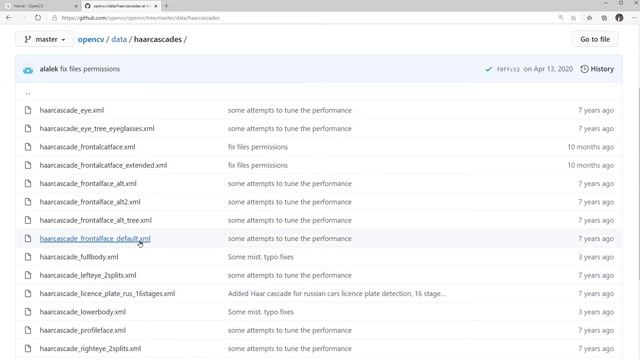Close the Home - OpenCV tab
The height and width of the screenshot is (360, 640).
[76, 6]
